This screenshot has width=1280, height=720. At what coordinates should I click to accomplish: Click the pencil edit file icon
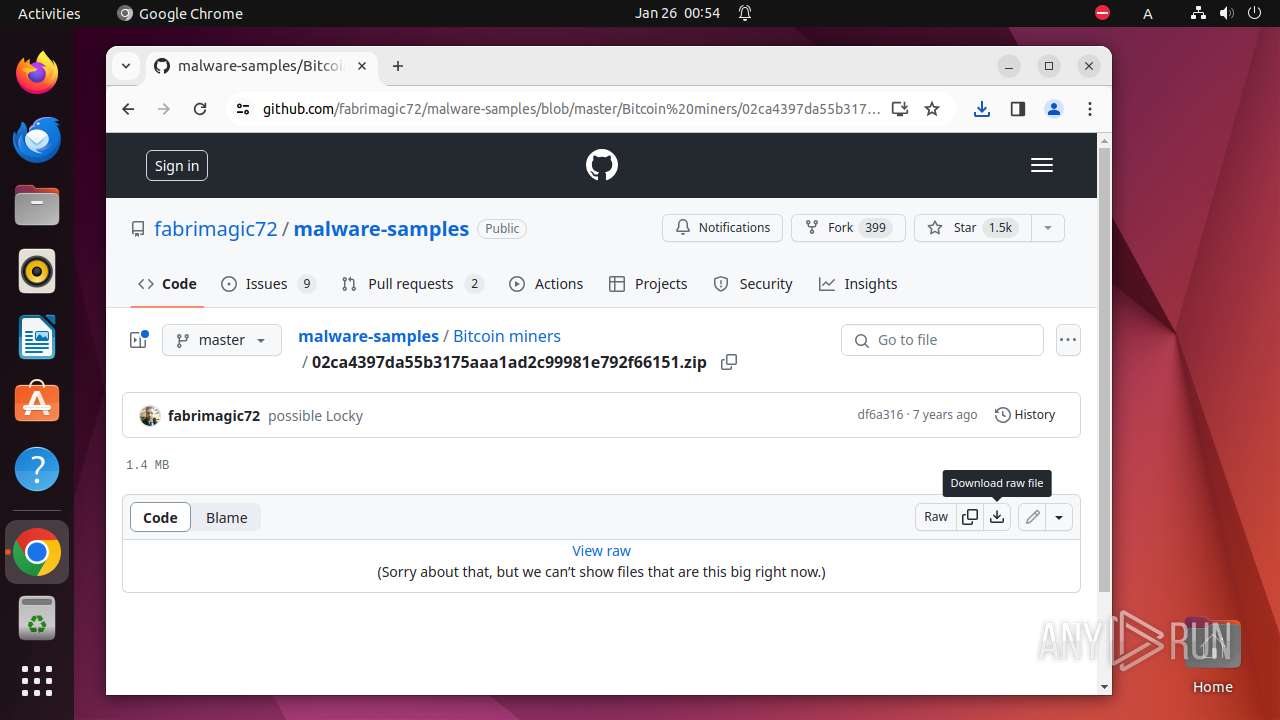(1032, 517)
